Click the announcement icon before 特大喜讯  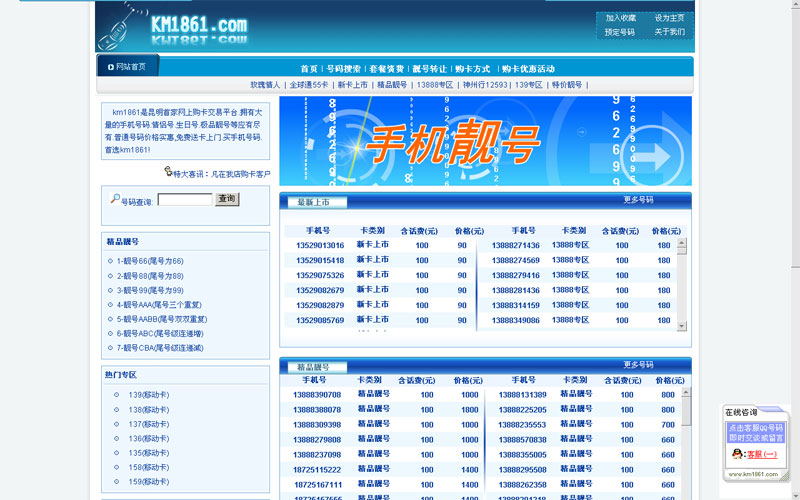(166, 173)
